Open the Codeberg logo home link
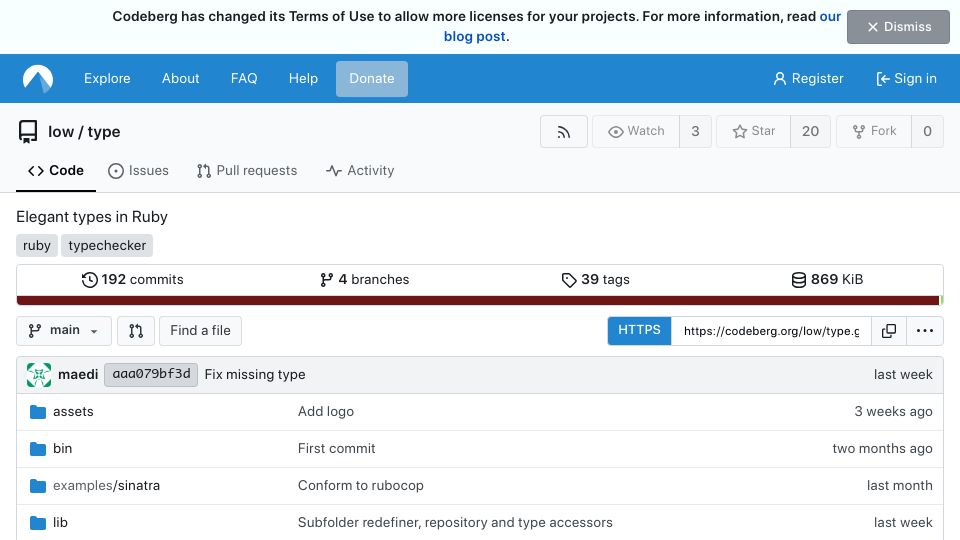960x540 pixels. (x=38, y=79)
